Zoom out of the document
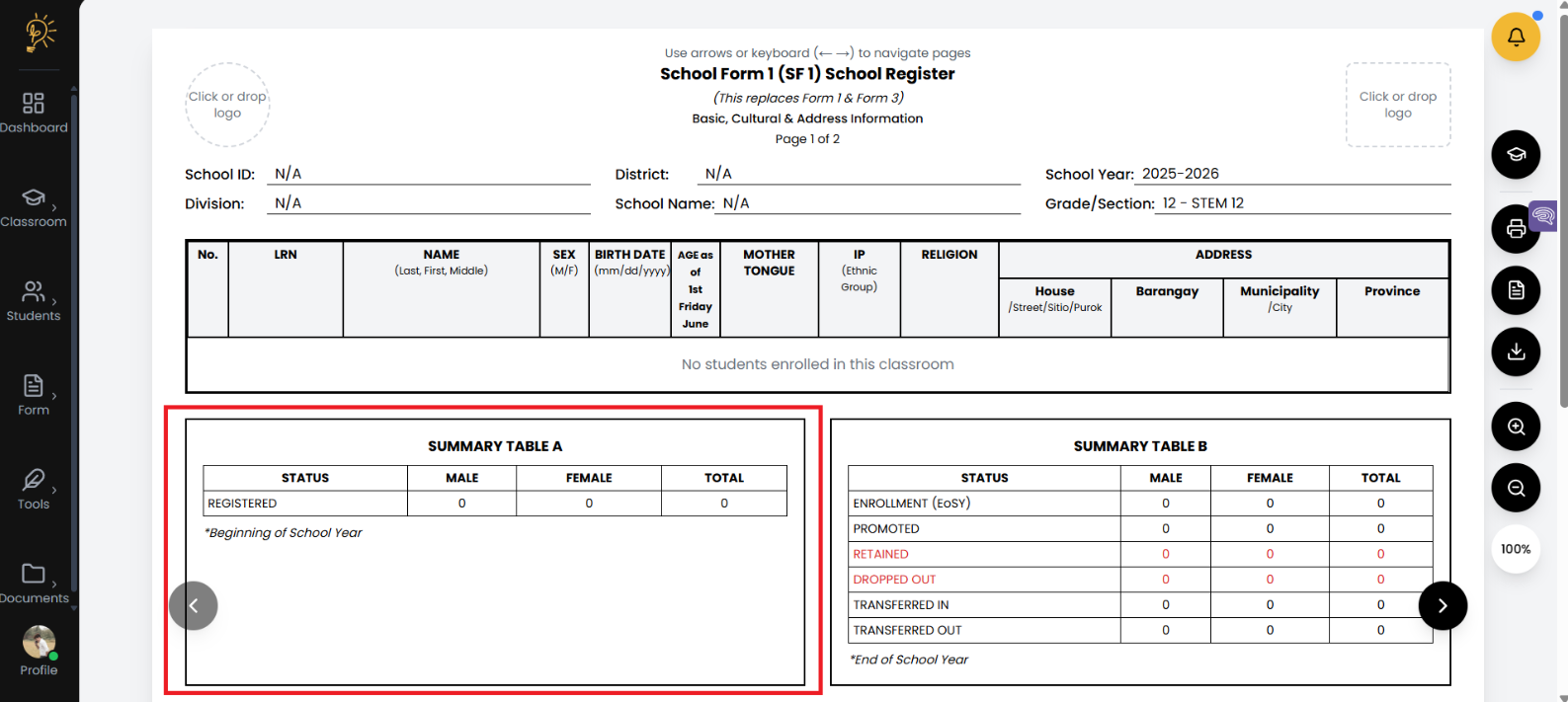Screen dimensions: 1568x702 pos(1515,488)
